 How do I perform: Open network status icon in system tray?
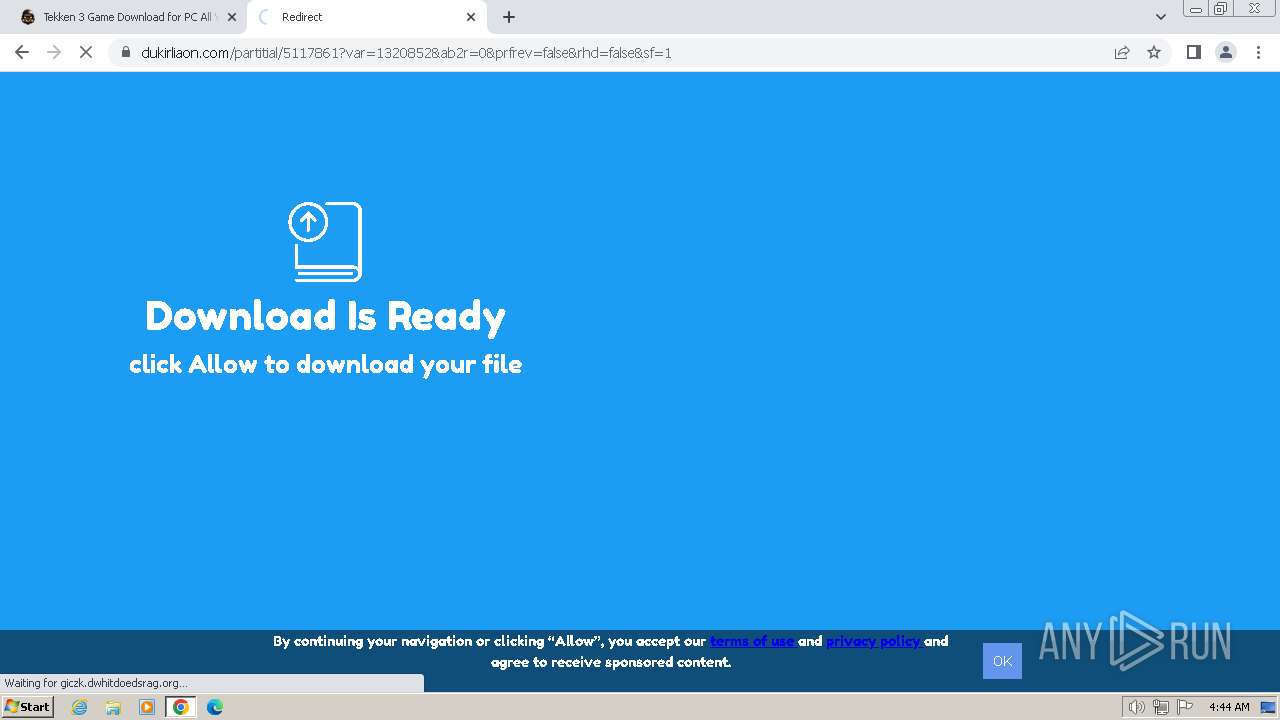tap(1161, 707)
